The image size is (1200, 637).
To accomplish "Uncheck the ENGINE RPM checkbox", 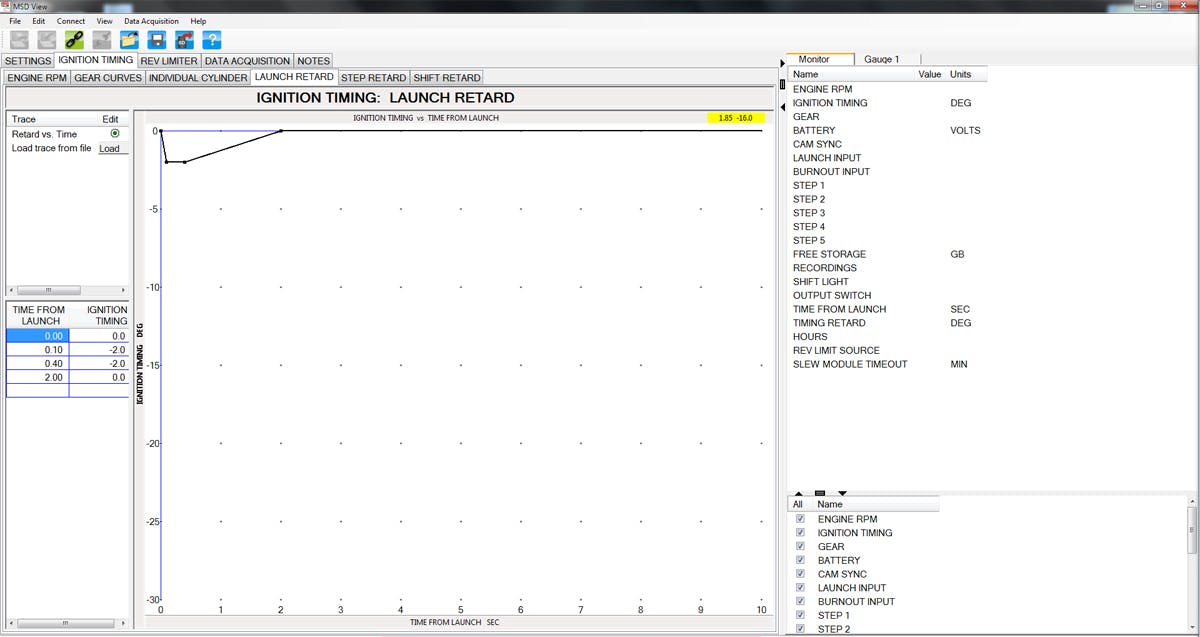I will pyautogui.click(x=800, y=519).
